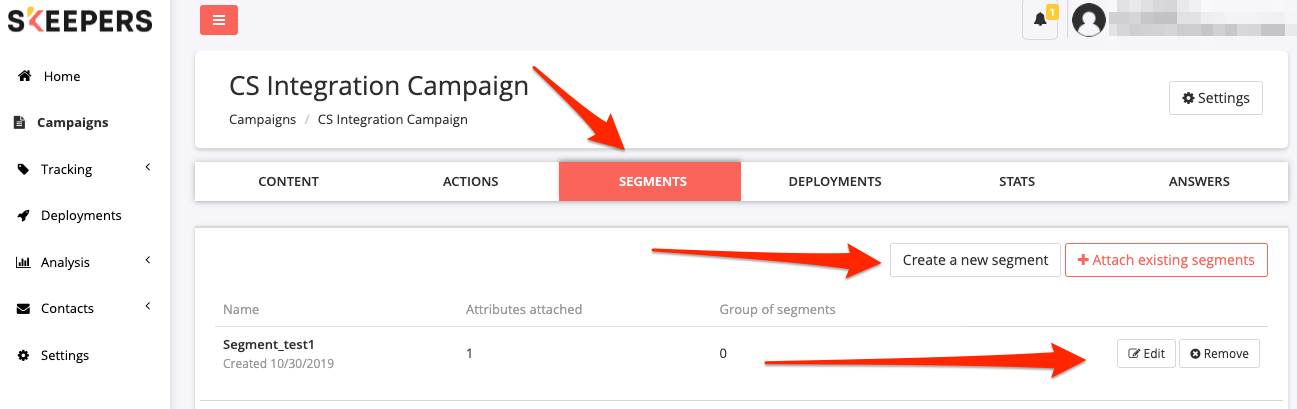Click the Deployments rocket icon

tap(24, 216)
